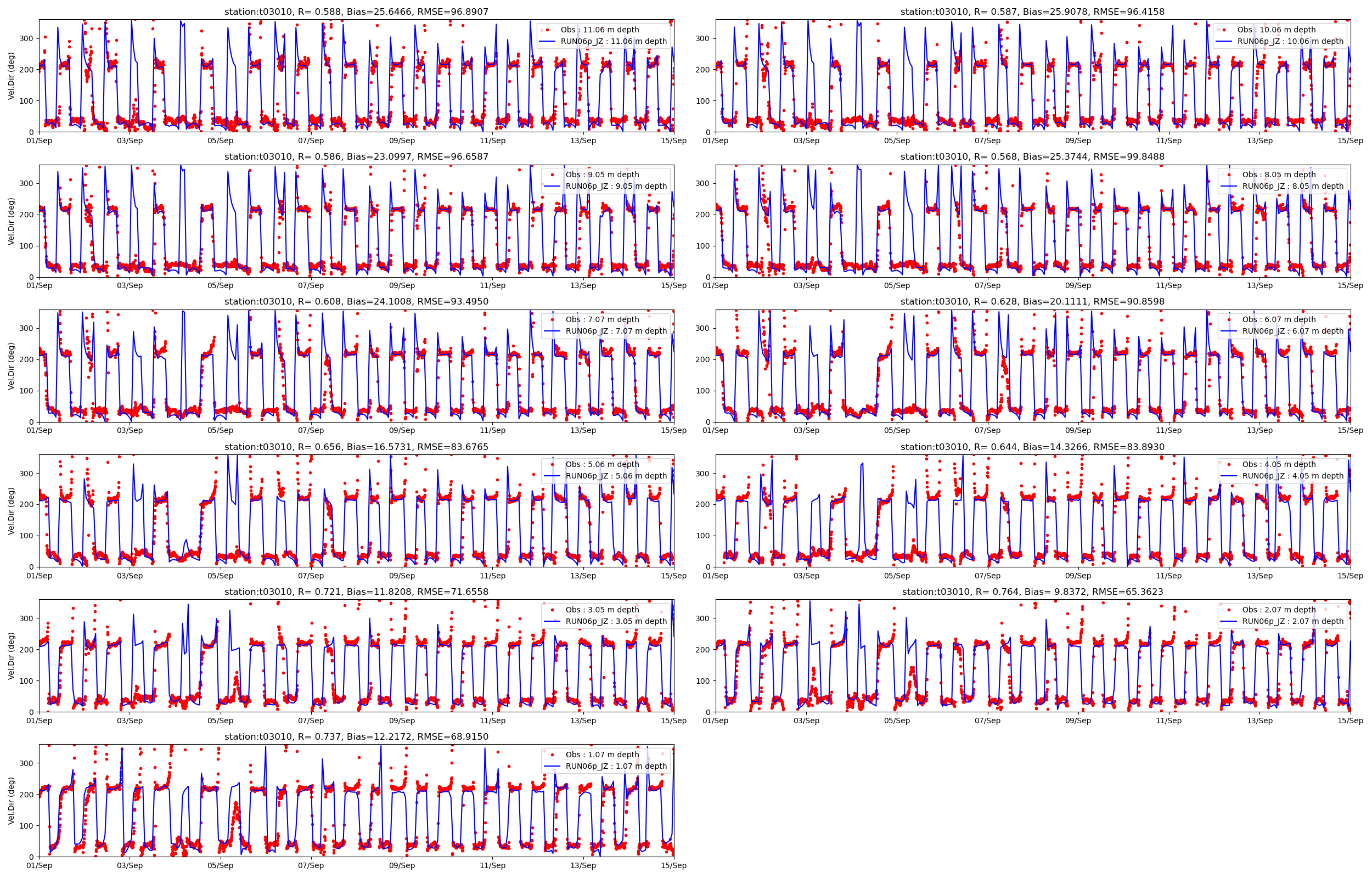Click legend entry Obs : 7.07 m depth
1372x878 pixels.
point(602,319)
